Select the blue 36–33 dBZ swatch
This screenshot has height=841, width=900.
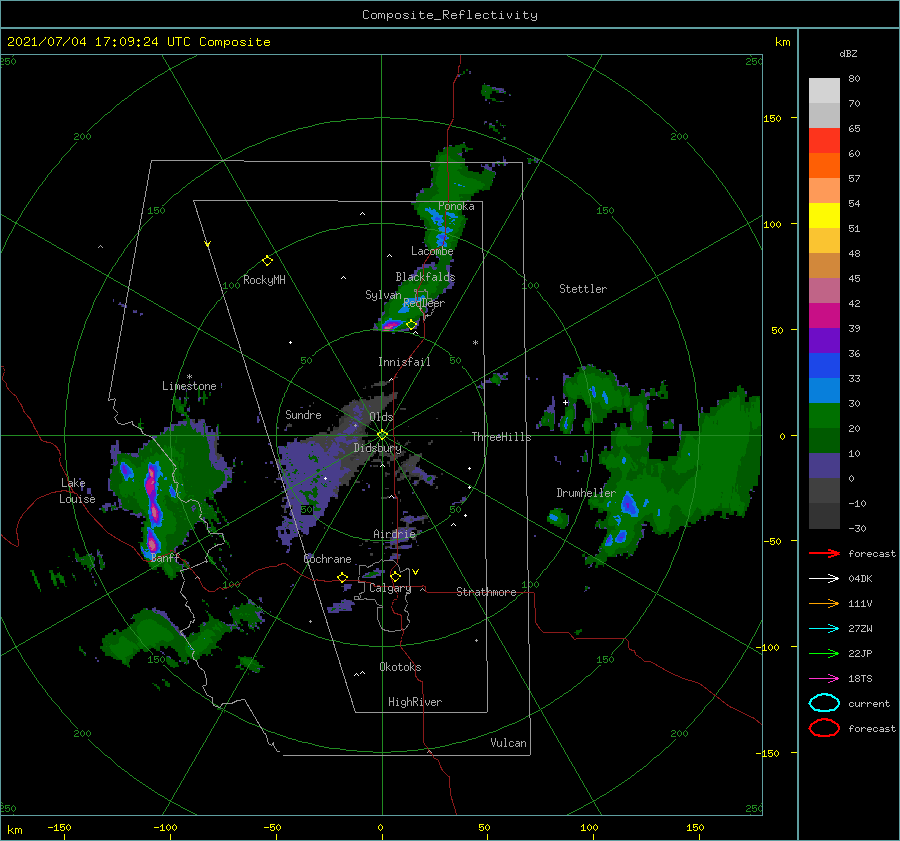[824, 365]
